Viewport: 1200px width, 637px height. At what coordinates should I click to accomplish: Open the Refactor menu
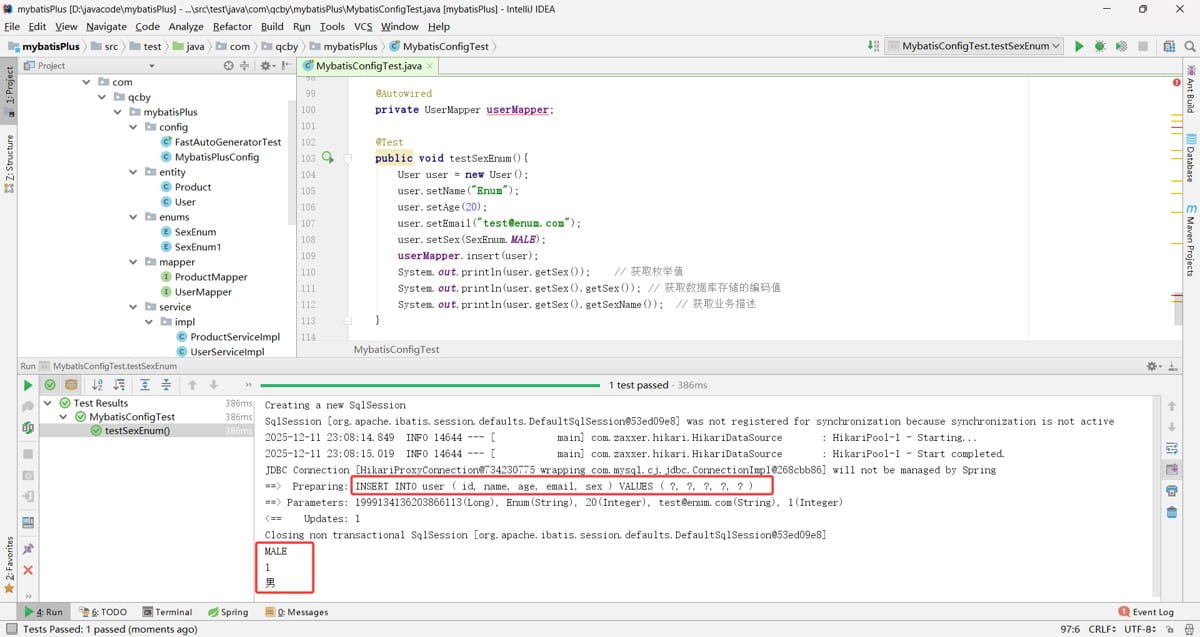232,27
